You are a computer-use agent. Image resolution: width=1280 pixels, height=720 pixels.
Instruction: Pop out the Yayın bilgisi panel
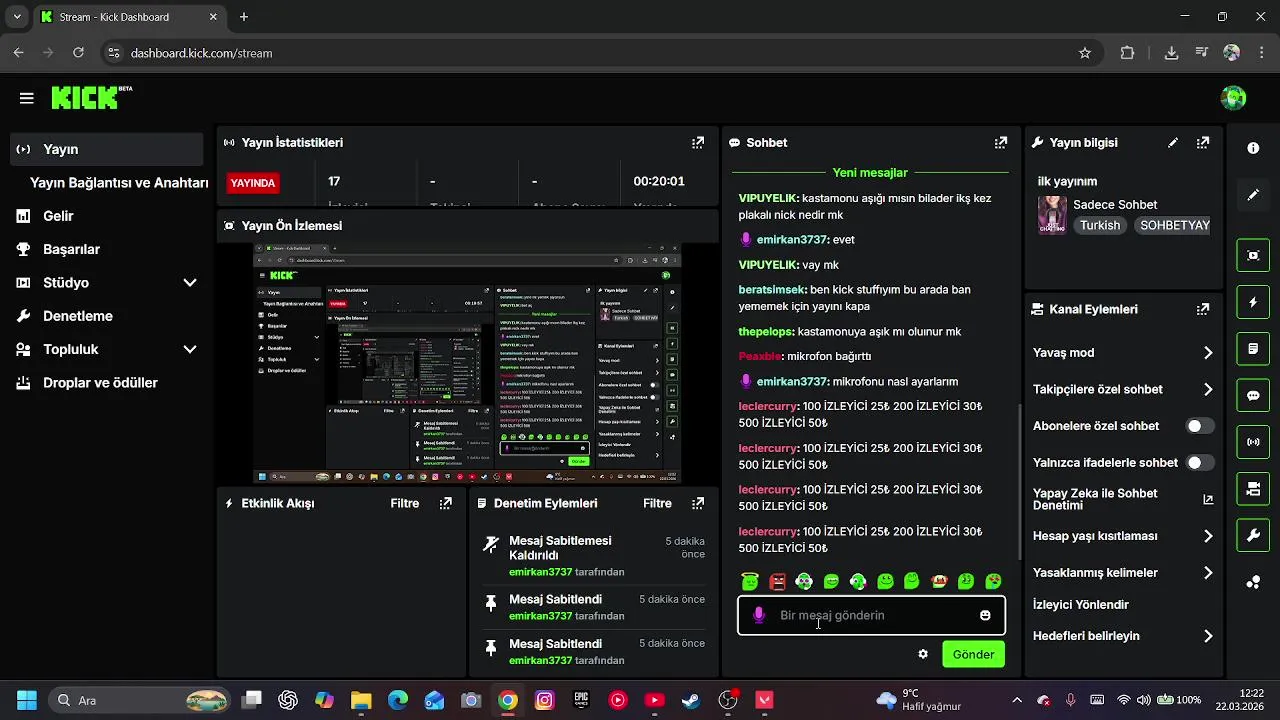click(x=1203, y=143)
